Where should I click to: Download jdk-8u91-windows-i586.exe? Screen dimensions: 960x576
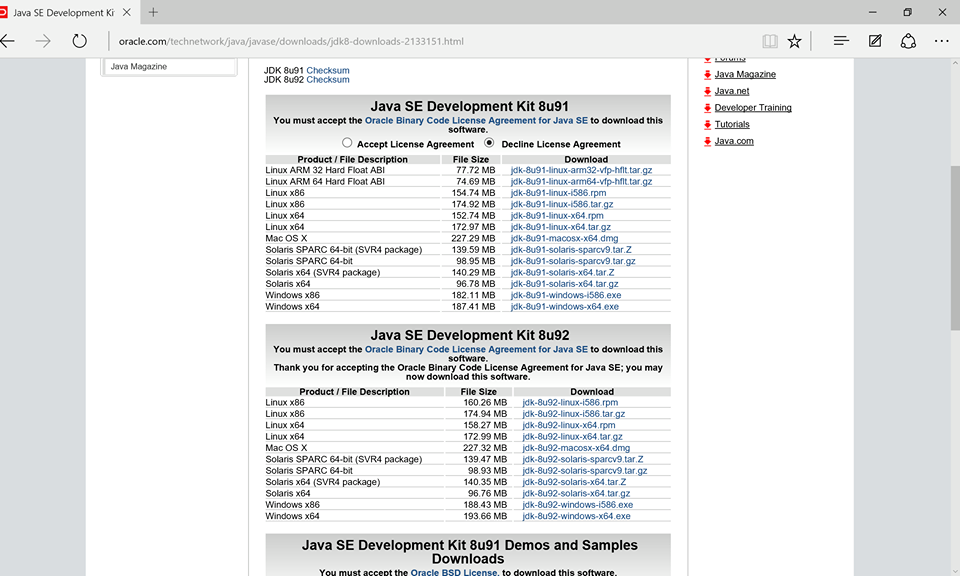coord(566,295)
